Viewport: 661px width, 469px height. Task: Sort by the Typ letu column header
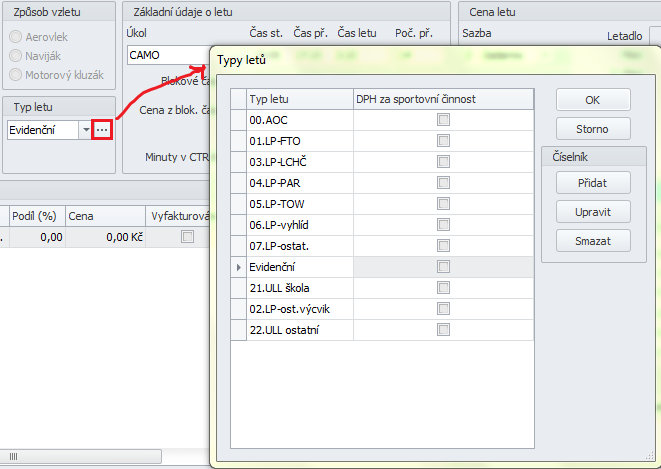[x=298, y=98]
